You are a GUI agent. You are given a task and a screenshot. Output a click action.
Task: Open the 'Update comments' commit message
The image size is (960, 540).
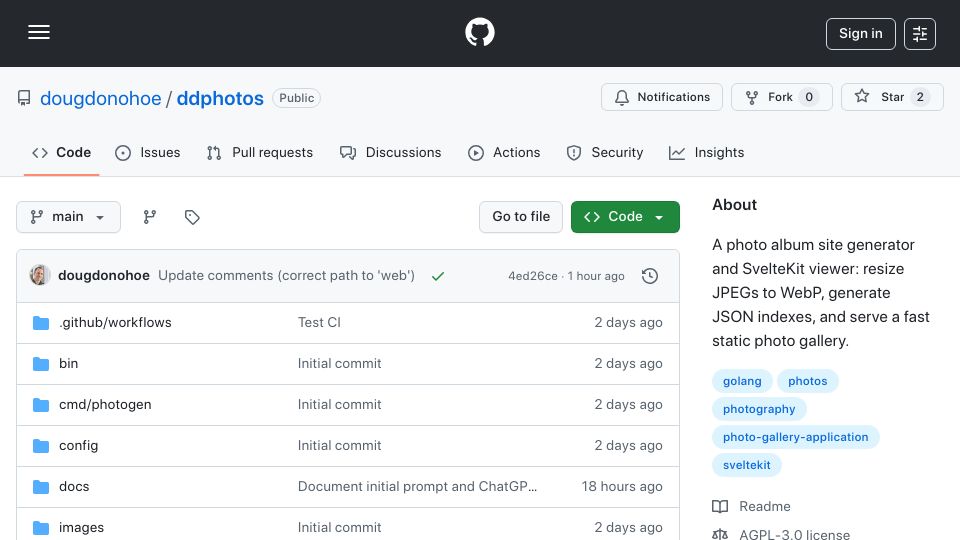tap(287, 276)
